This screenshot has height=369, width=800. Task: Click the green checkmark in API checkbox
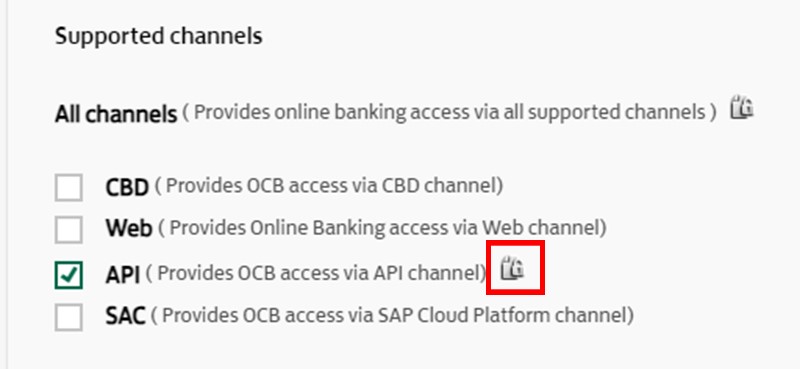click(x=68, y=275)
